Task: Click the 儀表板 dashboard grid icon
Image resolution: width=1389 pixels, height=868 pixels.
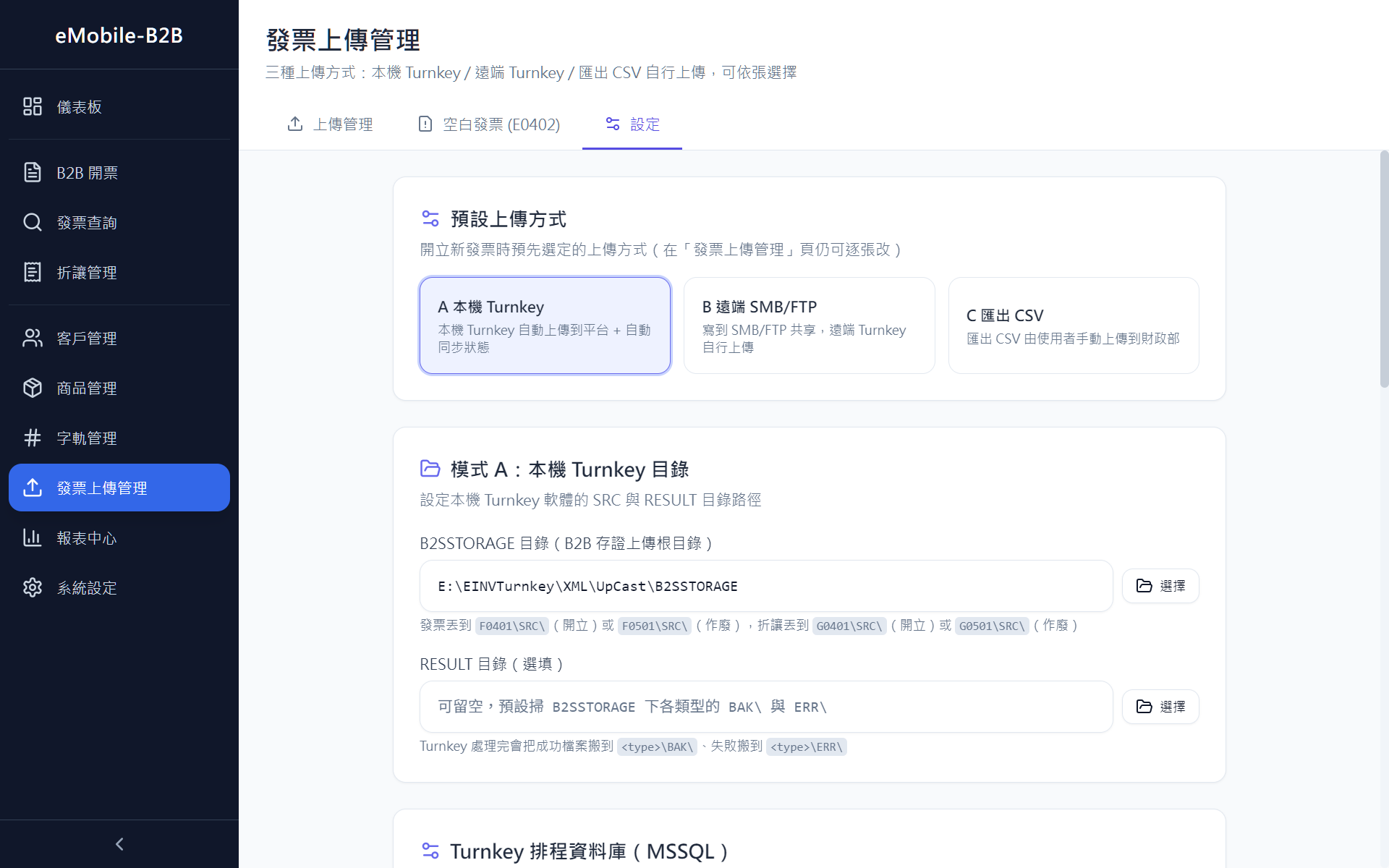Action: [33, 107]
